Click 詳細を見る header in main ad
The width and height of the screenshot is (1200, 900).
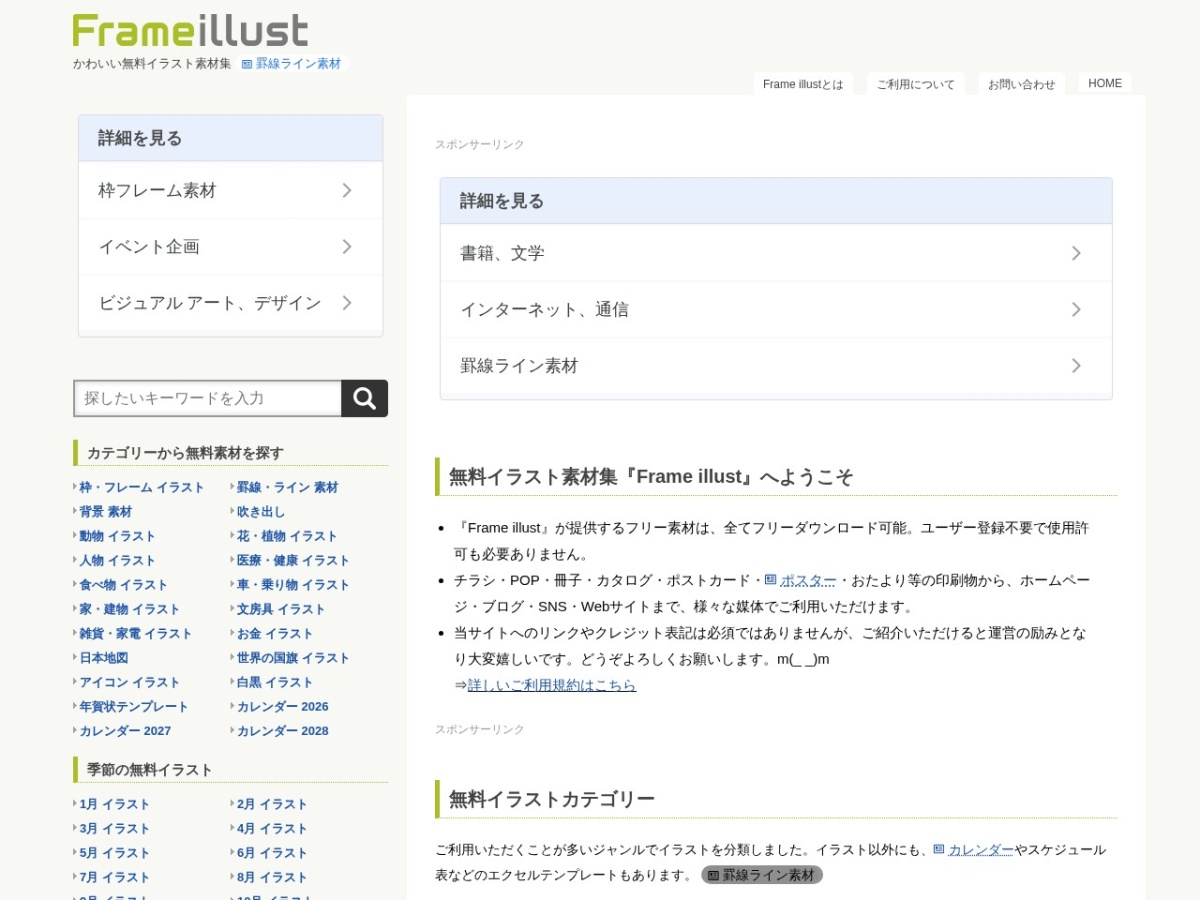tap(776, 201)
